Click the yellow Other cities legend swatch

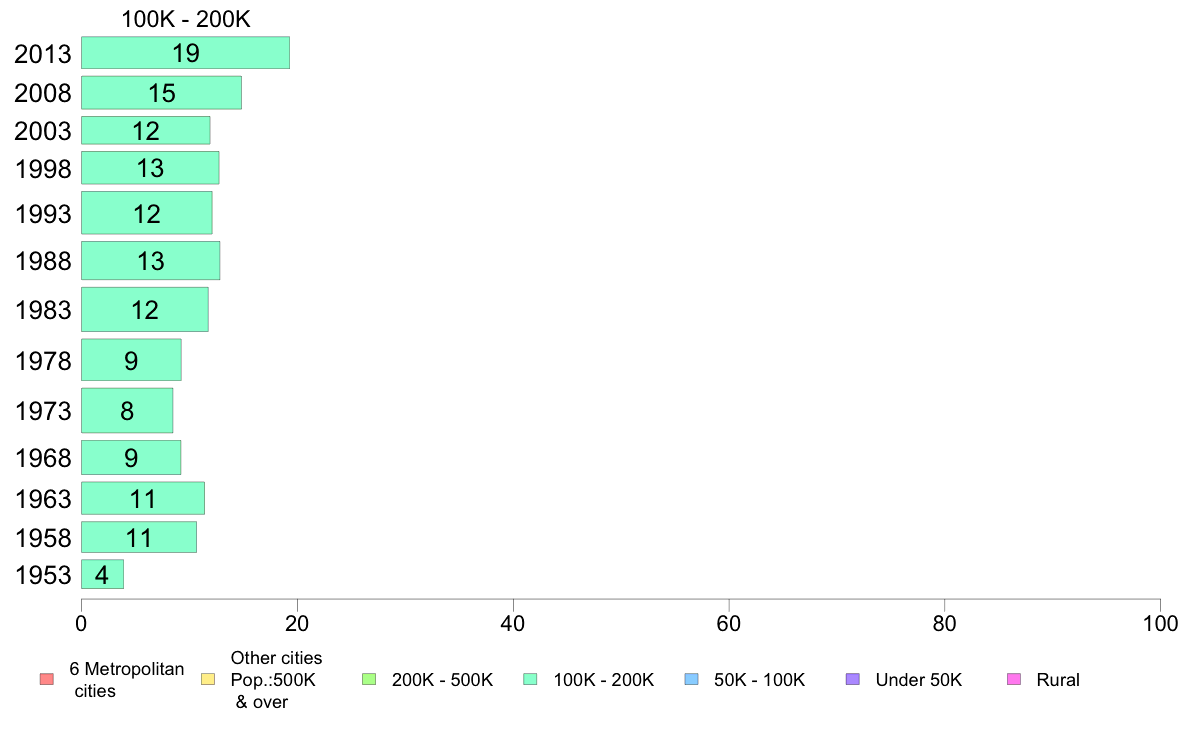pyautogui.click(x=208, y=679)
